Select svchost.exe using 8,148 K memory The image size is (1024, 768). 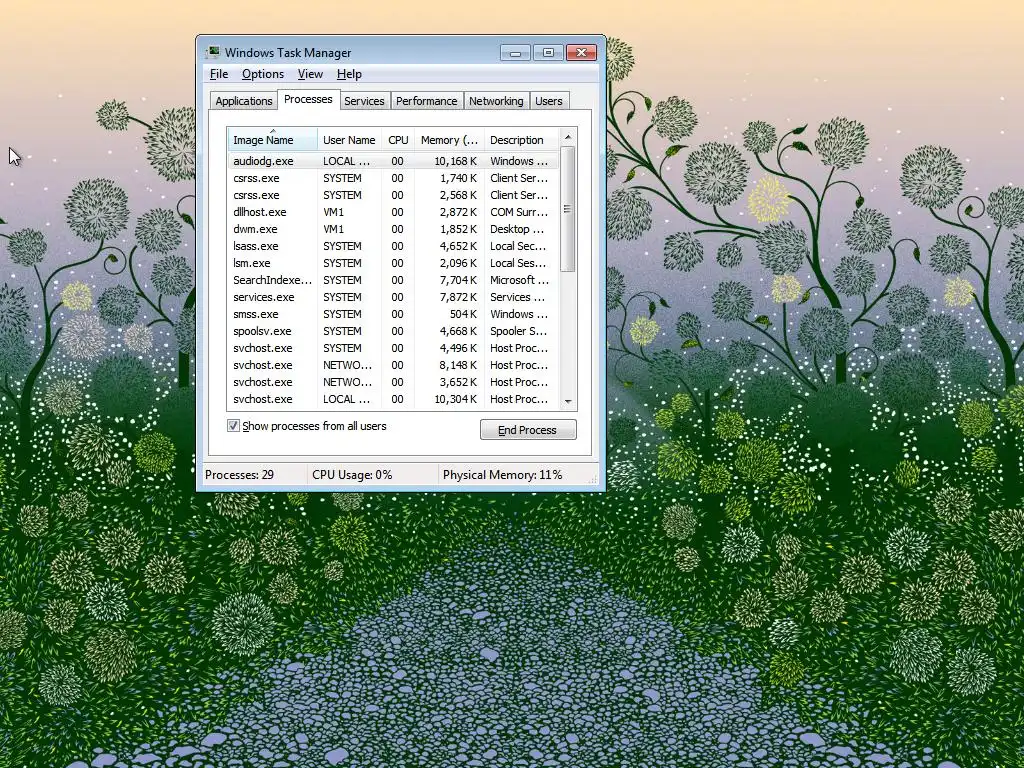point(393,364)
